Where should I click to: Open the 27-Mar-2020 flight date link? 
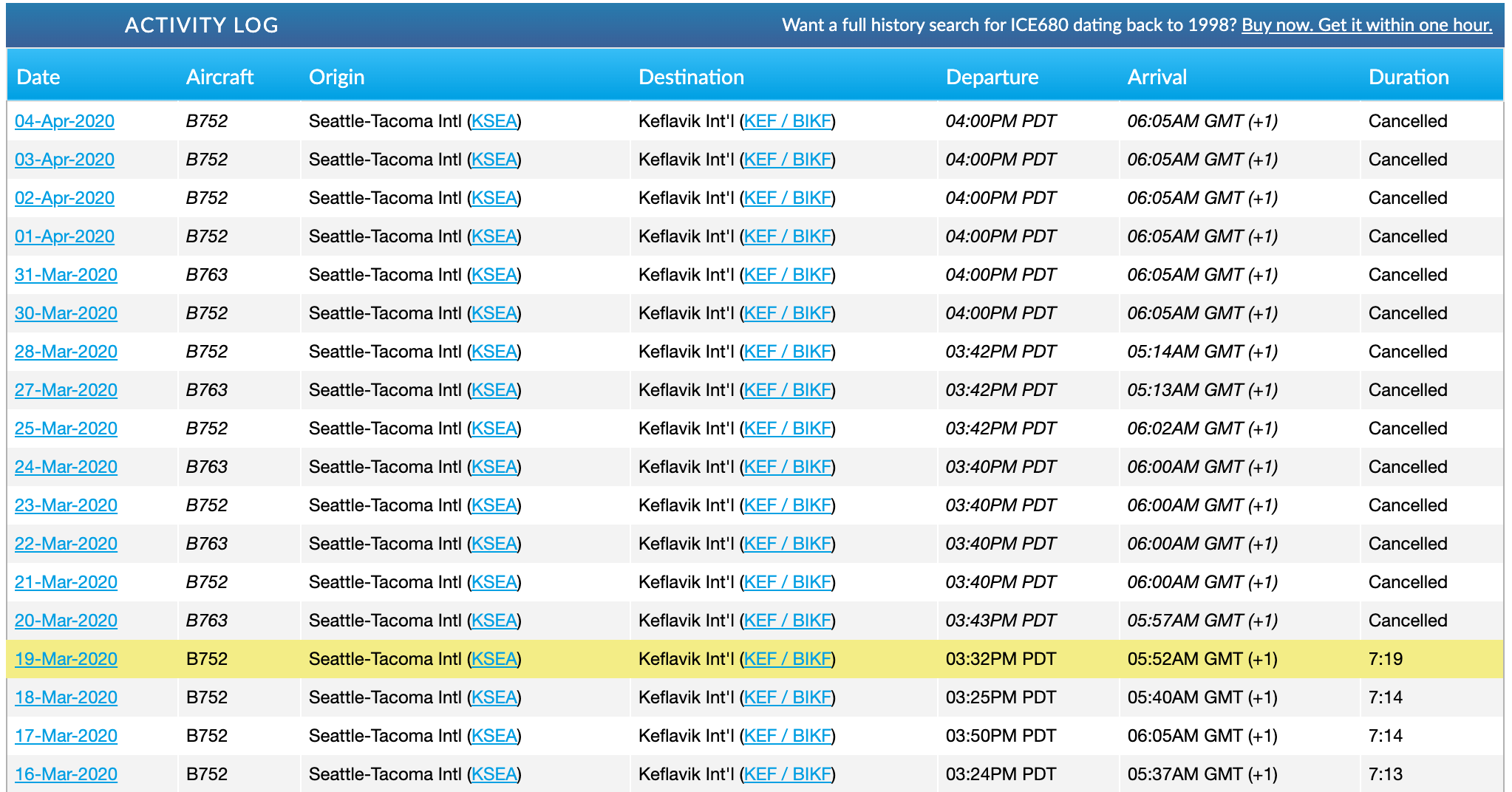coord(66,390)
